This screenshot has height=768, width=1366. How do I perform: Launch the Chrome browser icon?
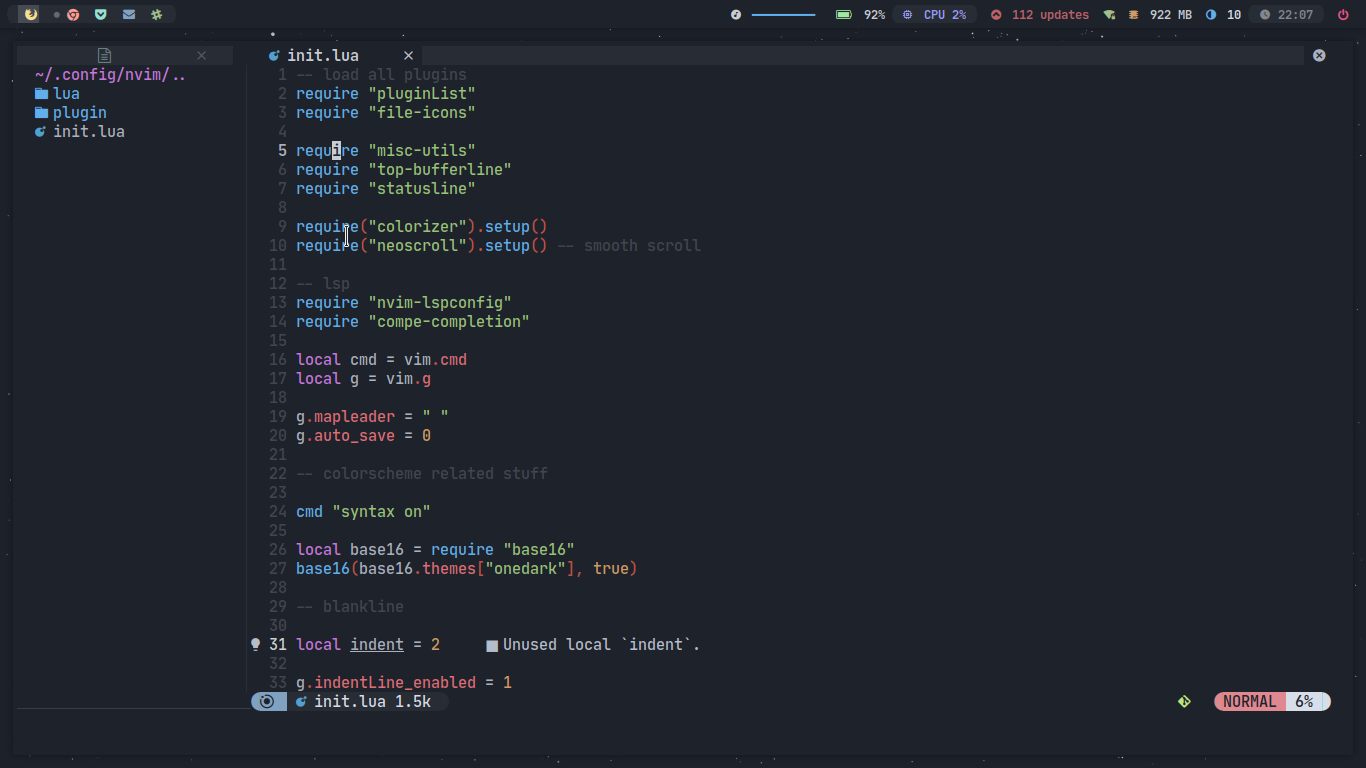[x=72, y=15]
